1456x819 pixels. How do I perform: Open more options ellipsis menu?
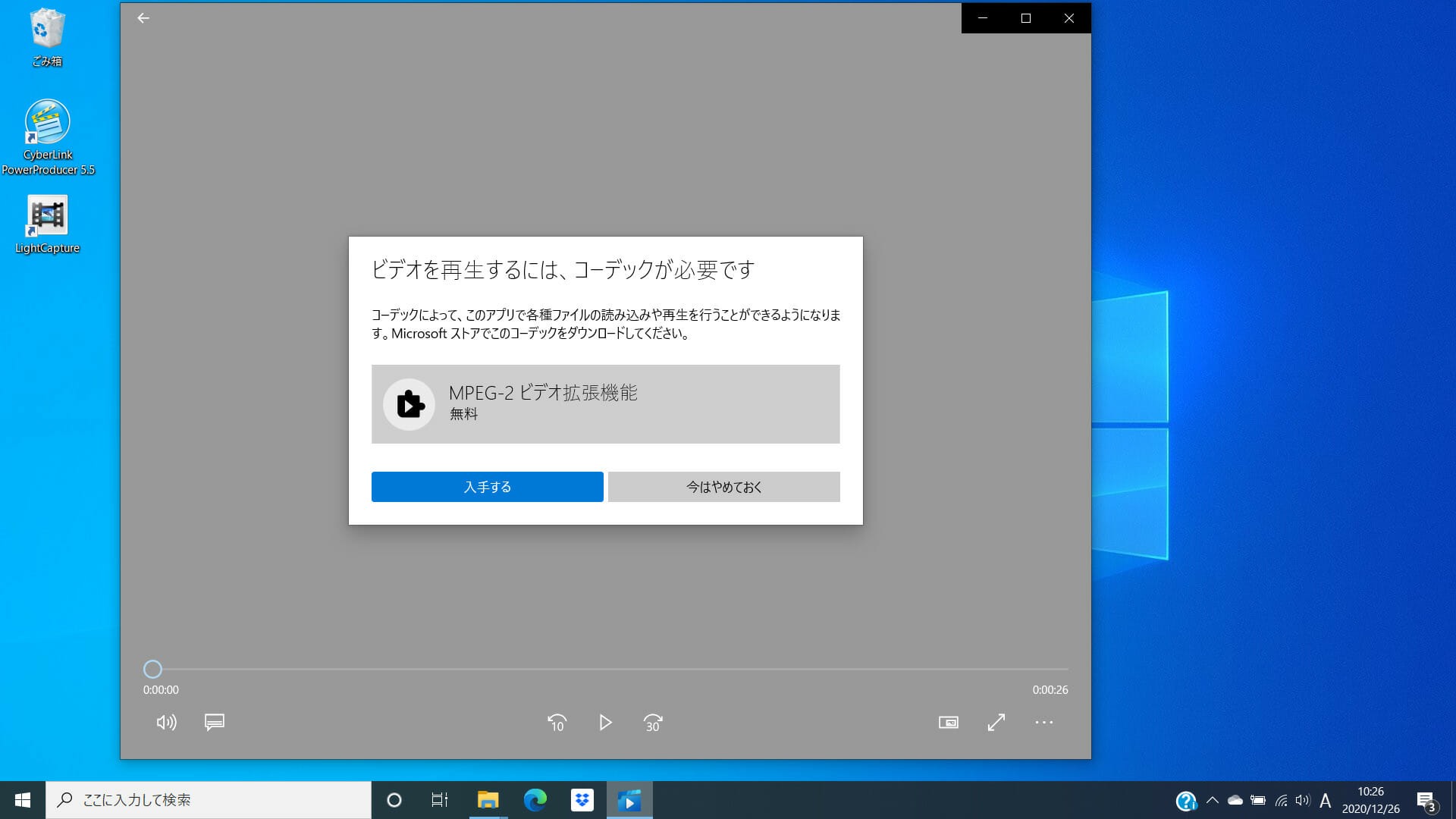(x=1044, y=723)
